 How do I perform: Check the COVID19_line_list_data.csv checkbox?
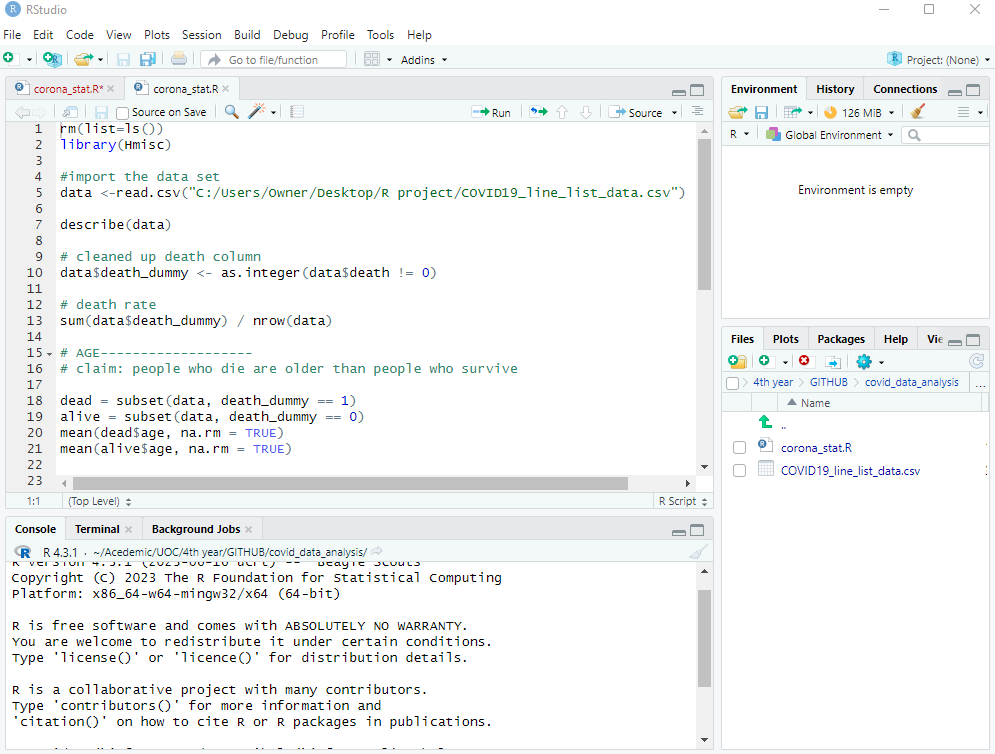[x=739, y=470]
